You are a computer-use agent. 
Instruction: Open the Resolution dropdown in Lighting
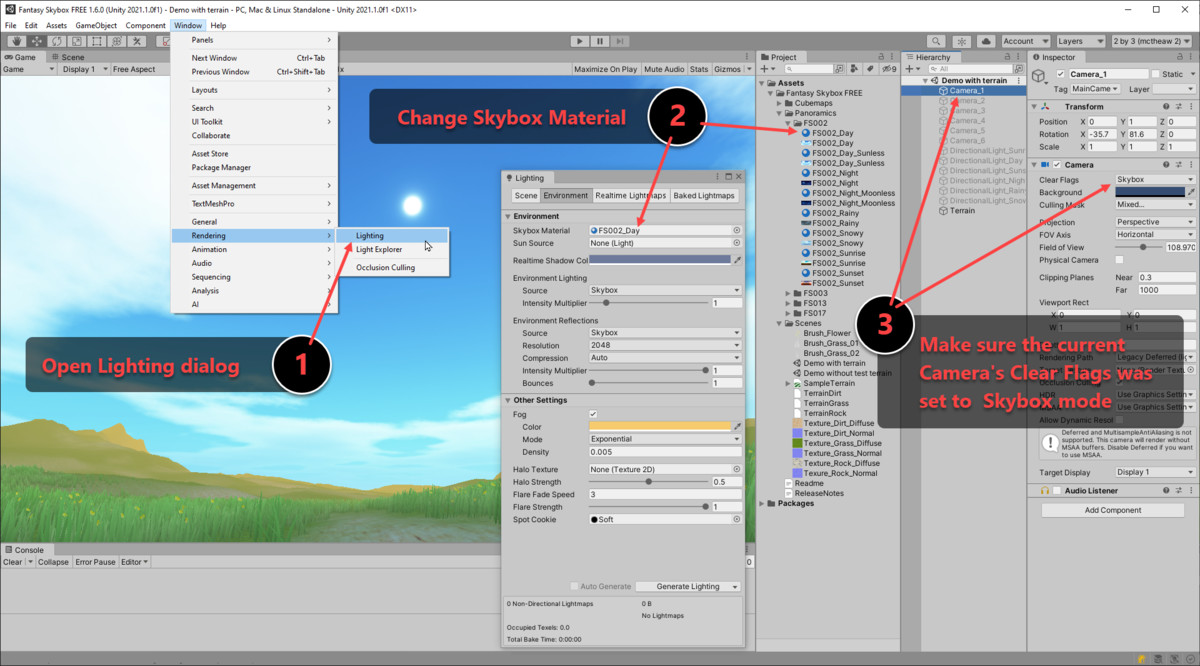(665, 345)
